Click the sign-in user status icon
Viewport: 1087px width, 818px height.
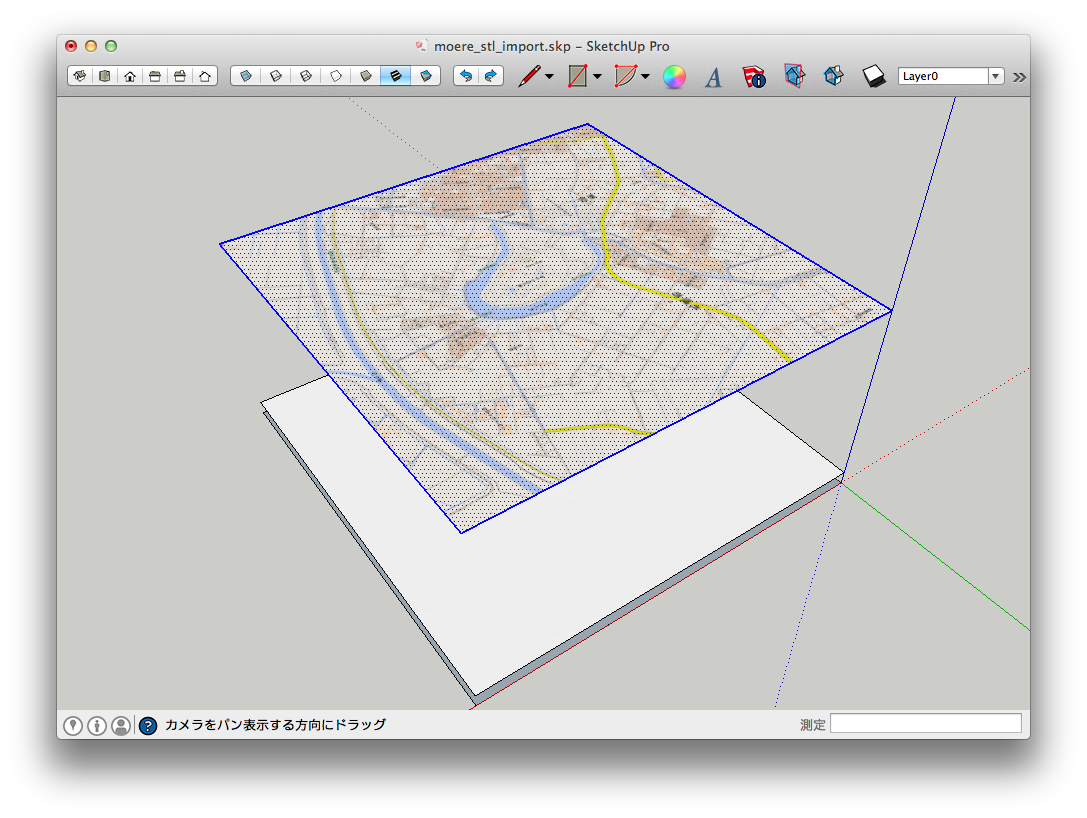point(121,725)
